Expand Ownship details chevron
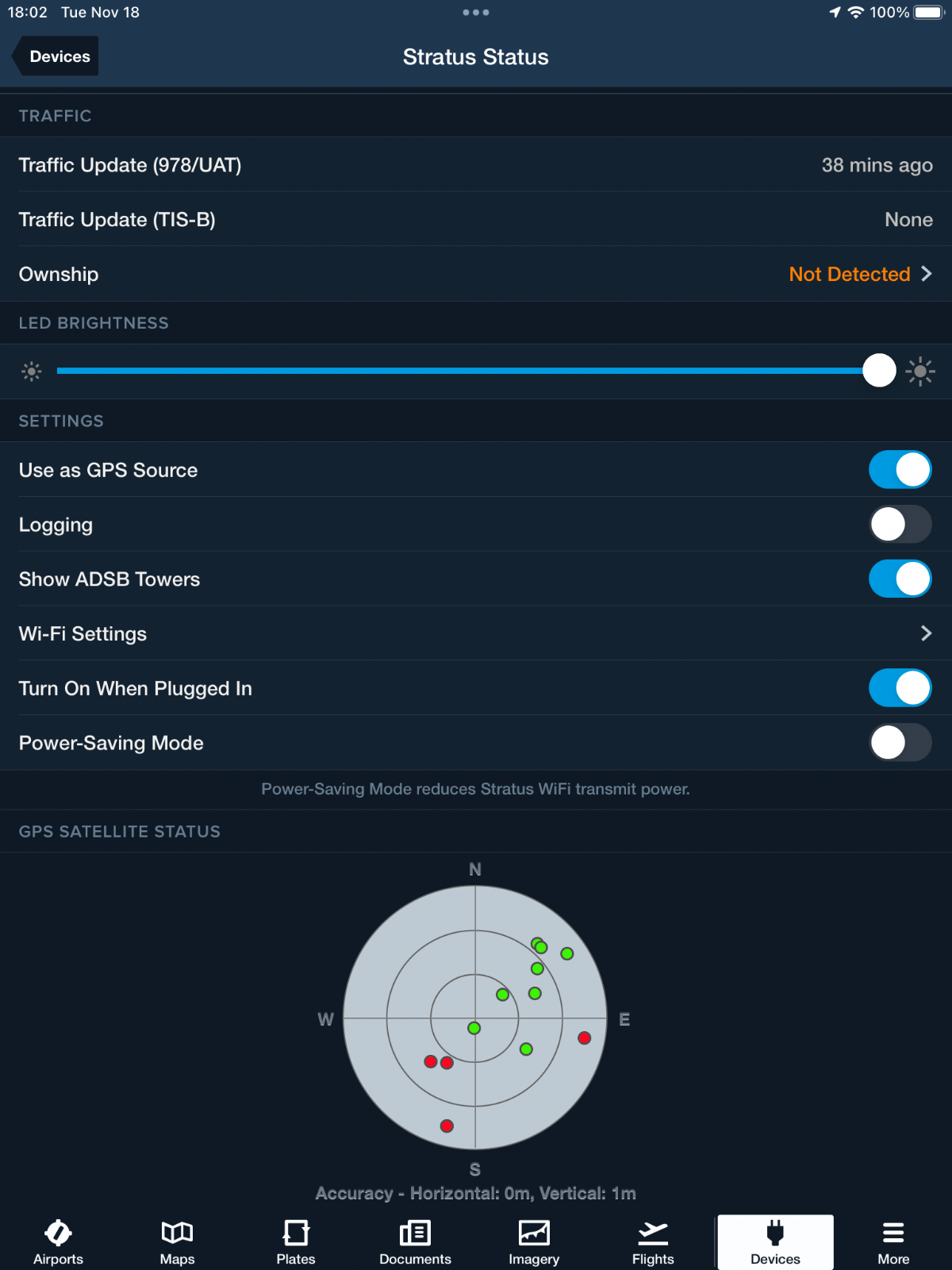The height and width of the screenshot is (1270, 952). pos(926,274)
